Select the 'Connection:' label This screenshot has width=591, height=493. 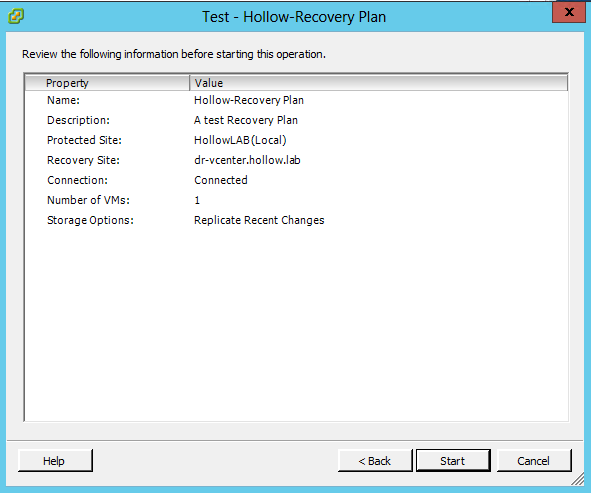77,180
